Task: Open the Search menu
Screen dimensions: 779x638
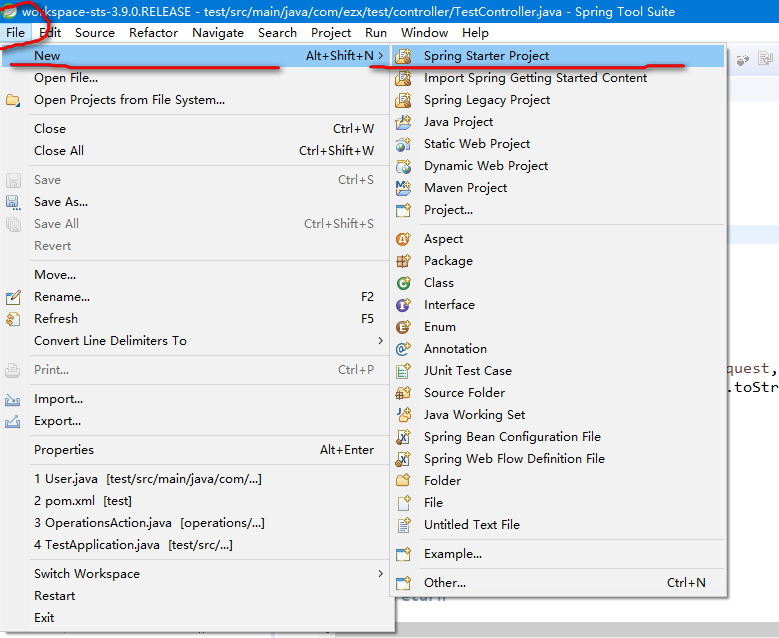Action: click(x=277, y=33)
